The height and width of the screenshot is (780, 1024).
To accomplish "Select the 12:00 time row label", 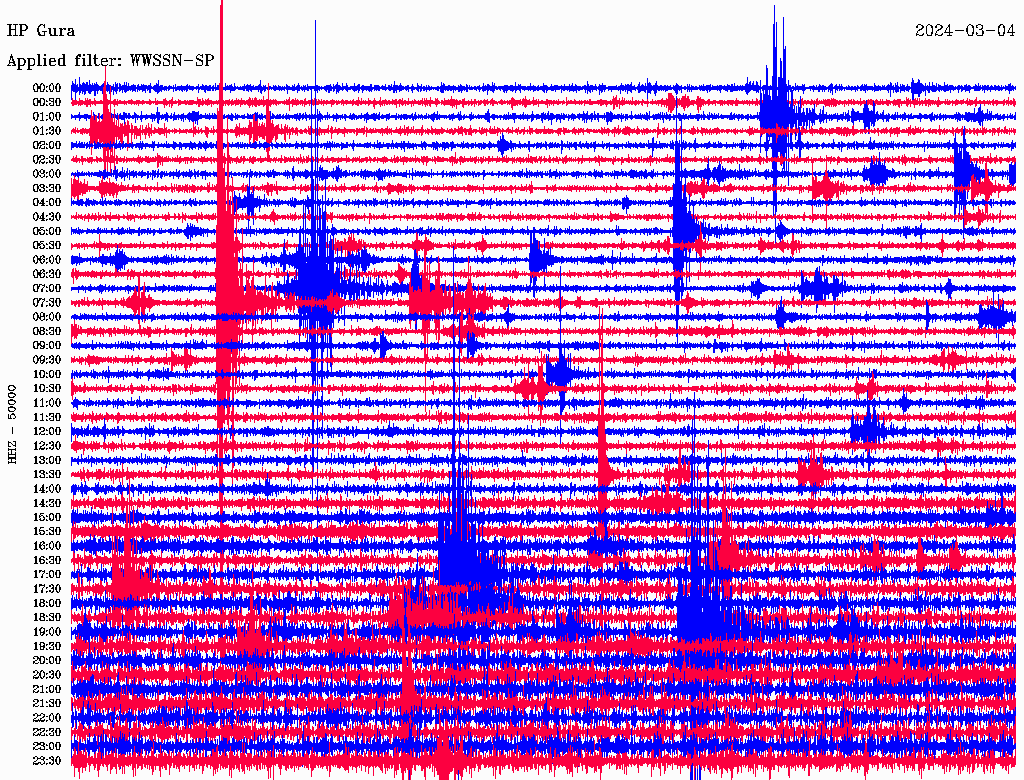I will click(x=46, y=432).
